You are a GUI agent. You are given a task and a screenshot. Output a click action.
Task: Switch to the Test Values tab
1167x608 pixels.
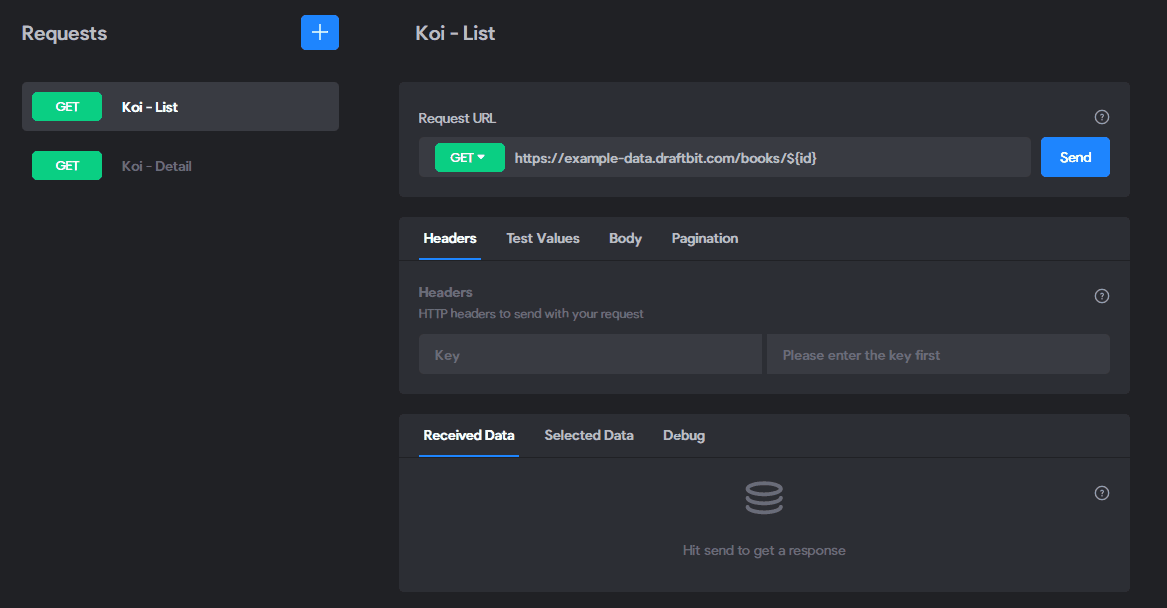[543, 238]
